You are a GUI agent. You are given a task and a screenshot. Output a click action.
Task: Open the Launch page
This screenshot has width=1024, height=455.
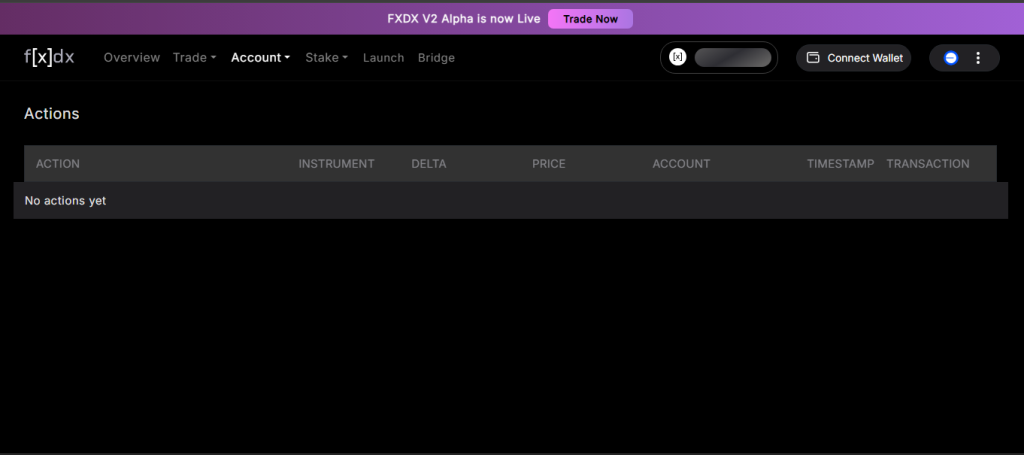pyautogui.click(x=383, y=58)
